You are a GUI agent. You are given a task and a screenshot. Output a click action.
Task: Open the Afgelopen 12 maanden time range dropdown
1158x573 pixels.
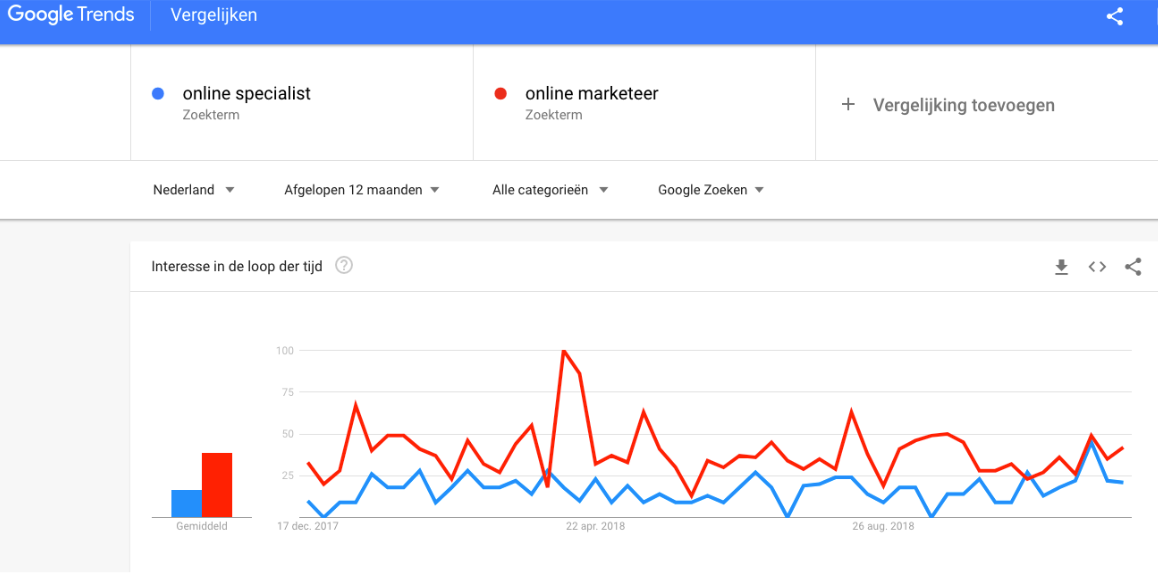click(x=362, y=190)
